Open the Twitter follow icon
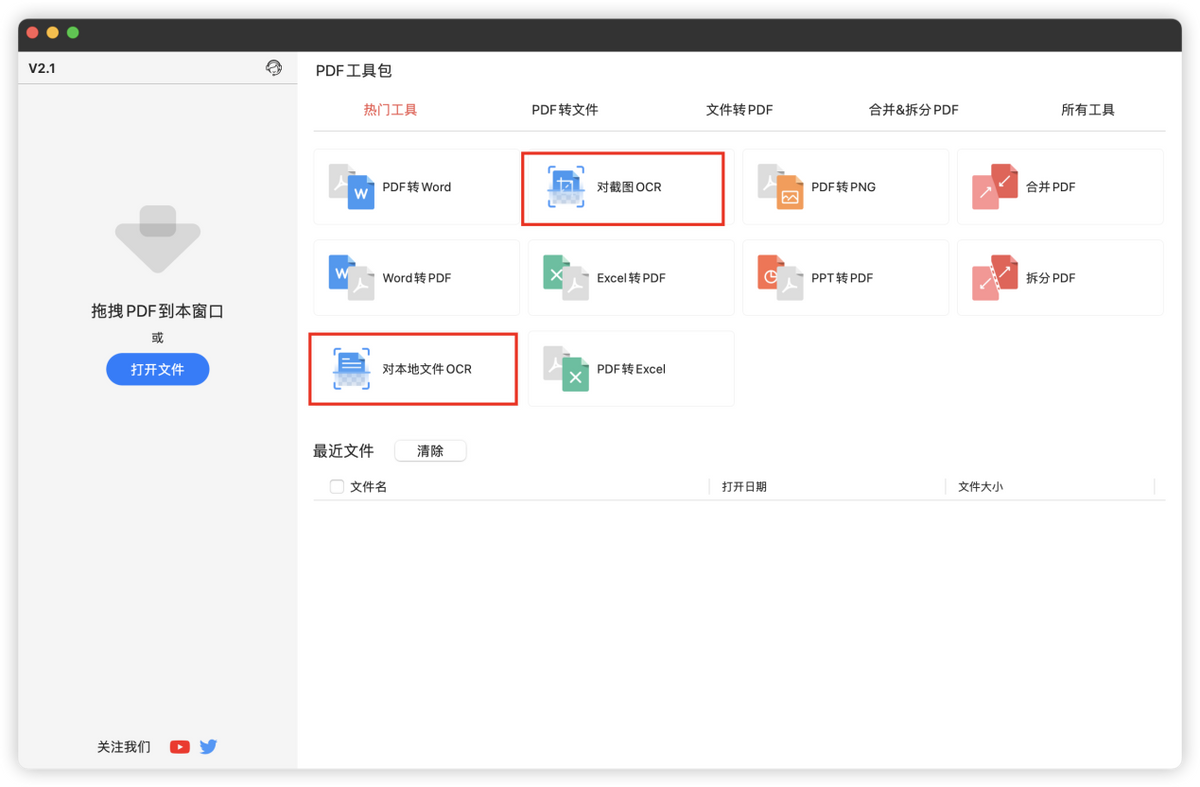Viewport: 1200px width, 787px height. 208,746
